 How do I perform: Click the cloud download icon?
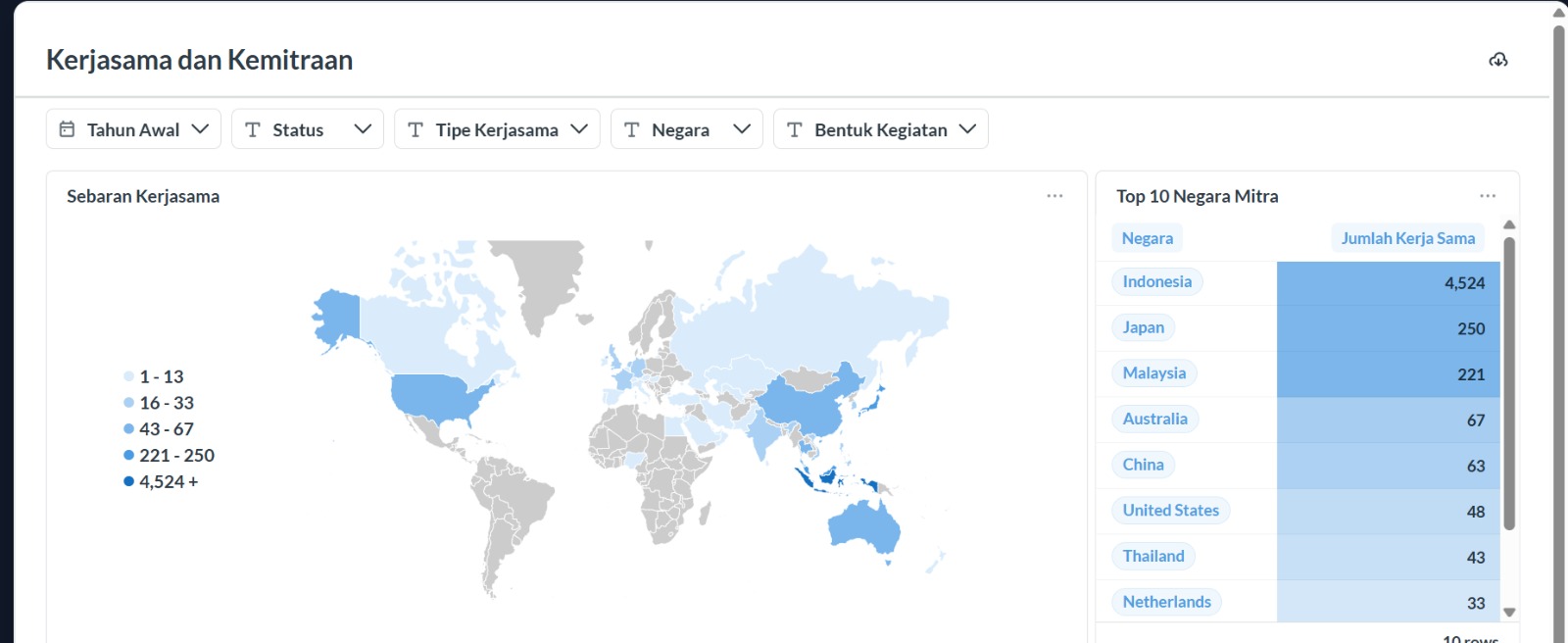point(1498,60)
